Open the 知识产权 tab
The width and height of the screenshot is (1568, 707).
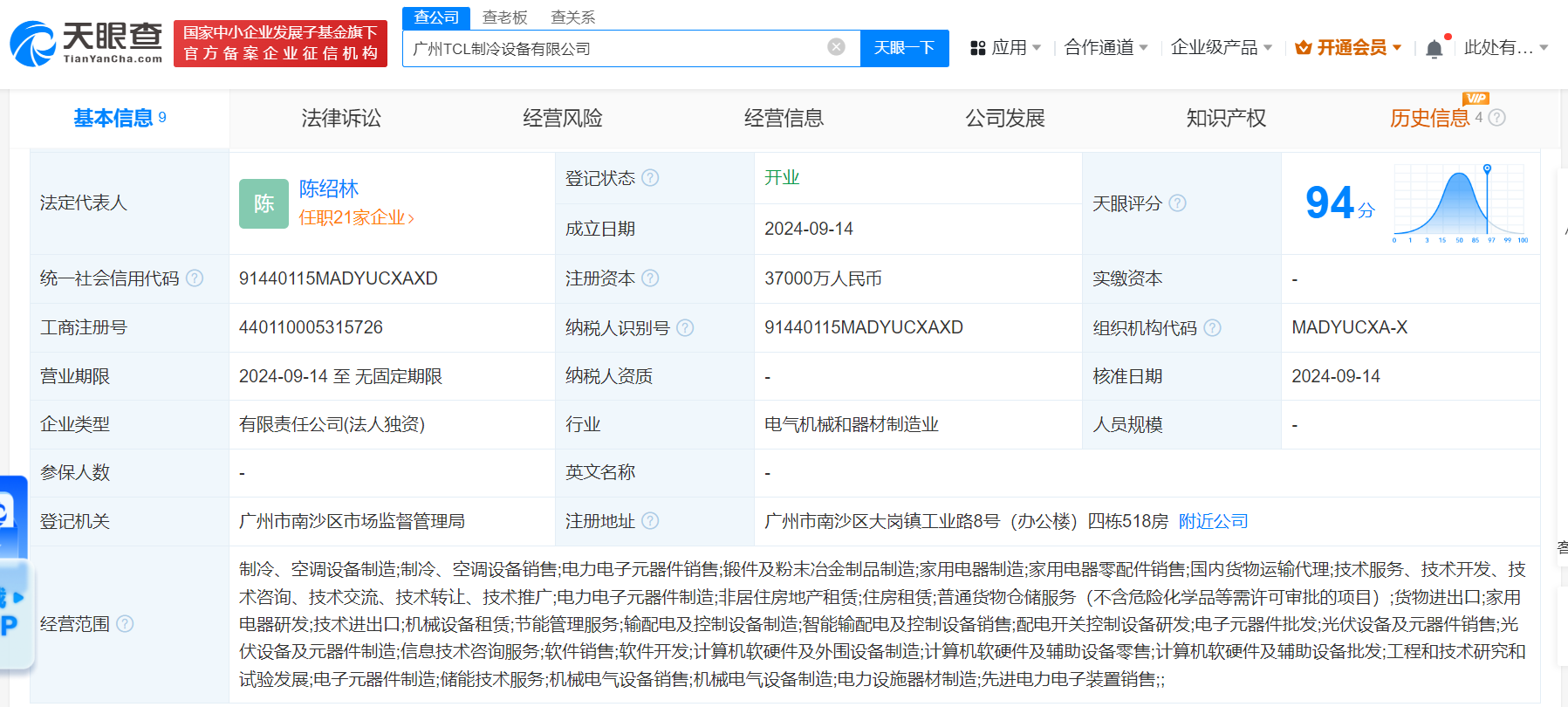(x=1226, y=118)
